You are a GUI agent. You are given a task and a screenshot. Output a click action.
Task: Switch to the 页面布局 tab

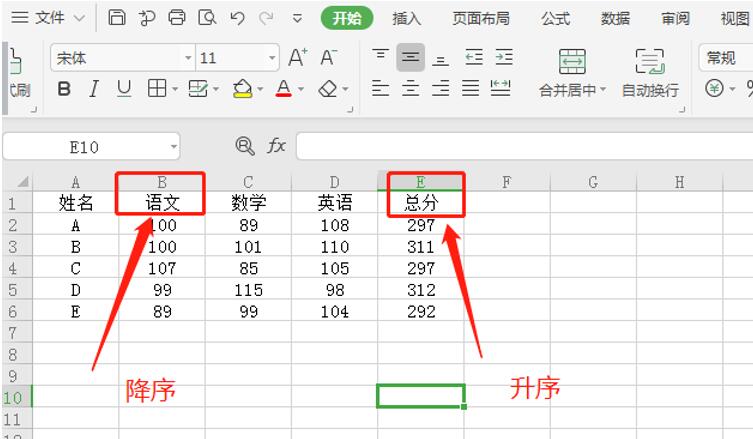click(x=481, y=18)
